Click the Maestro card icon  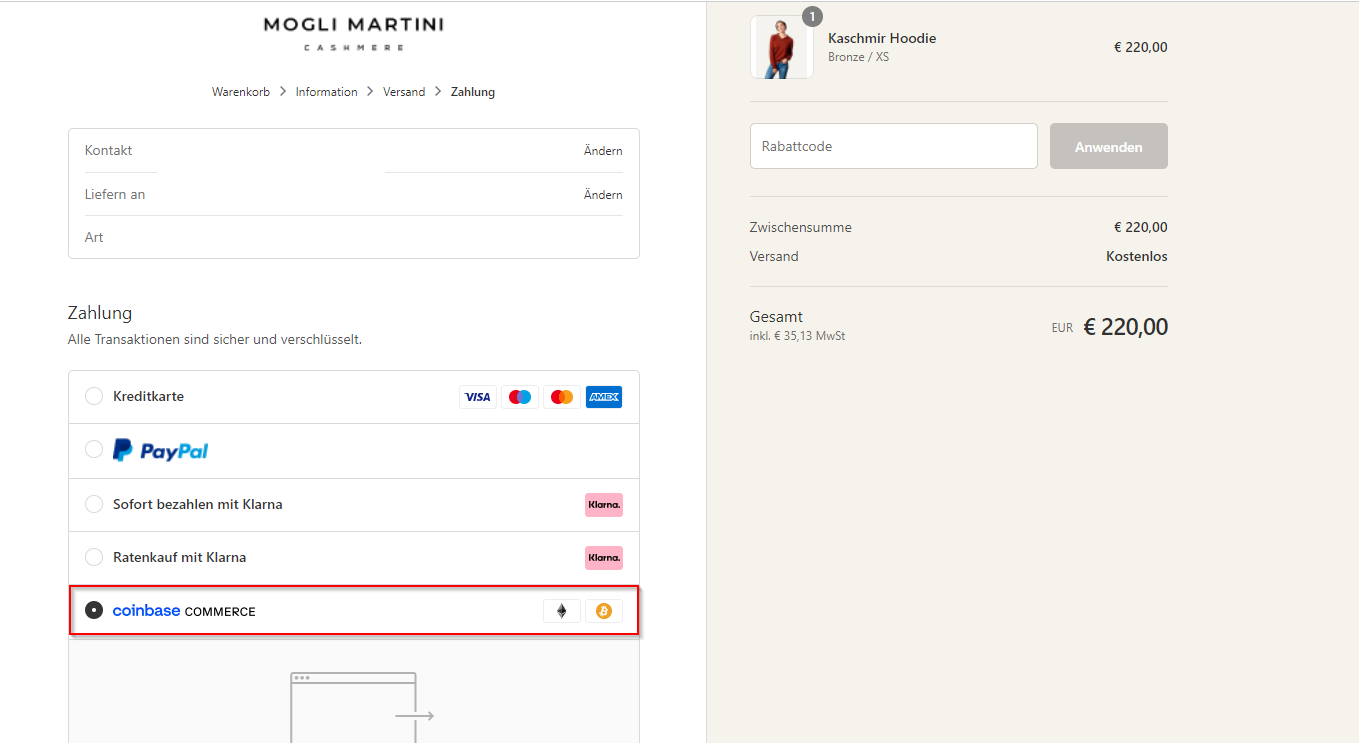520,397
